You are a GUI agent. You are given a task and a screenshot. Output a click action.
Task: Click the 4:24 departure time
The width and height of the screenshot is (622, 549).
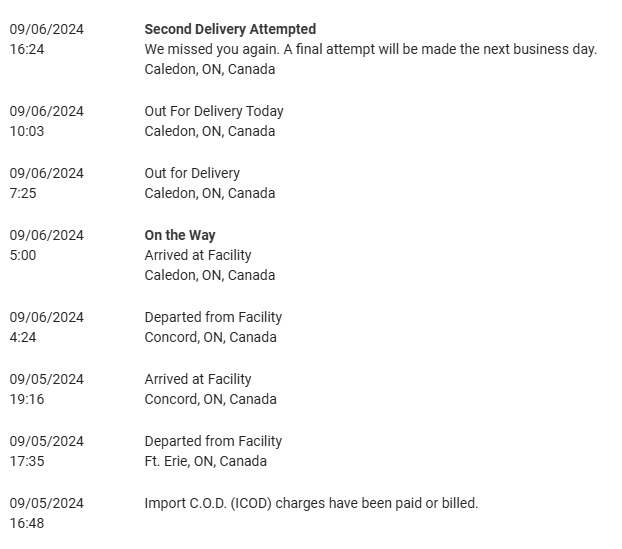(x=23, y=338)
